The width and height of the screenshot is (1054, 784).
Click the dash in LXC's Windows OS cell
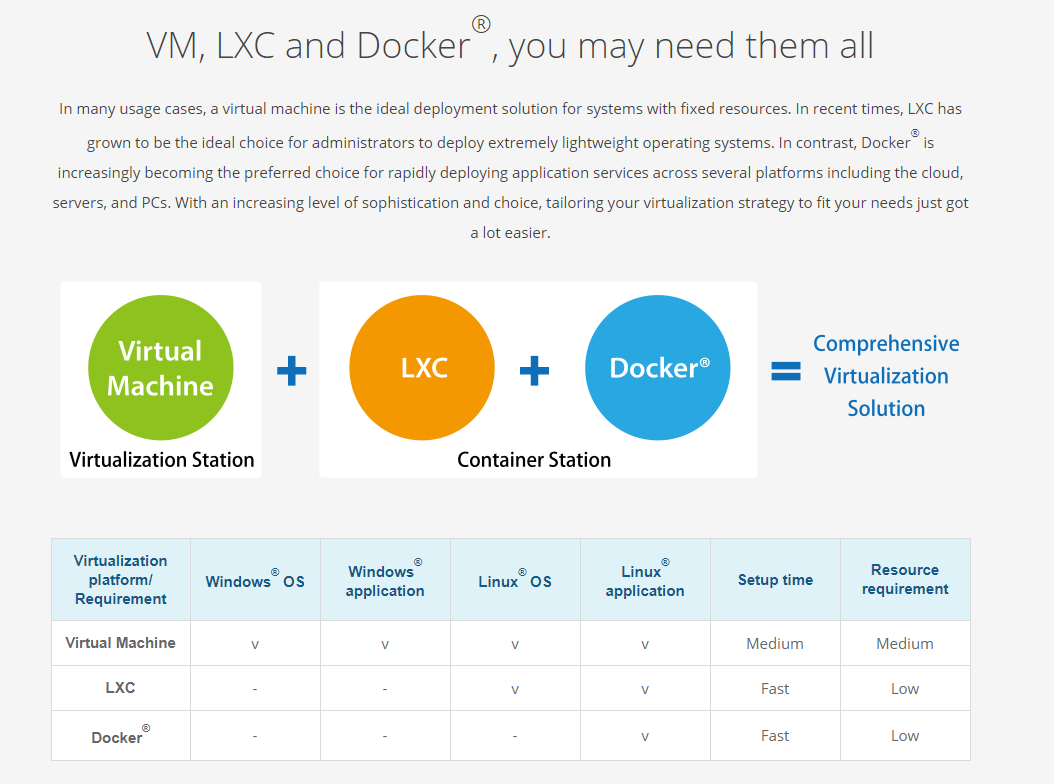point(255,690)
